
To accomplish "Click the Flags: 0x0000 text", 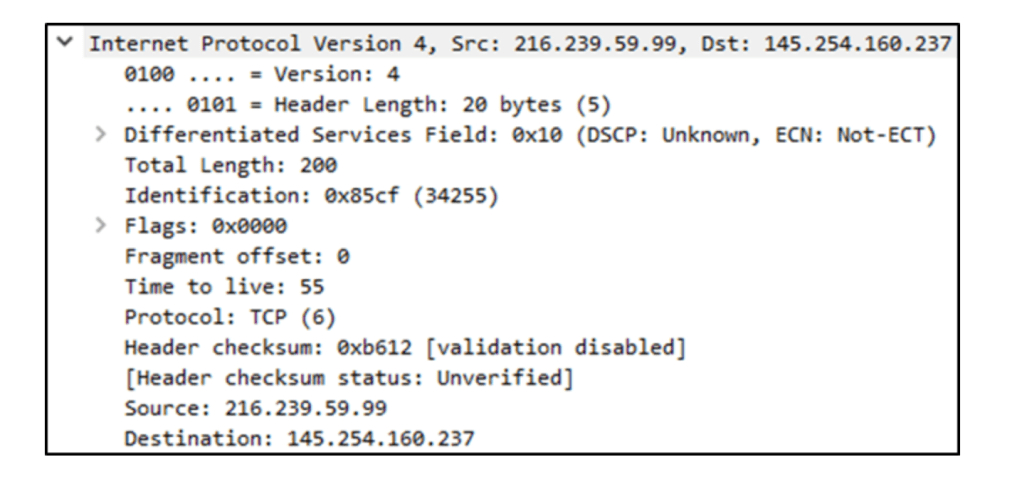I will tap(206, 226).
